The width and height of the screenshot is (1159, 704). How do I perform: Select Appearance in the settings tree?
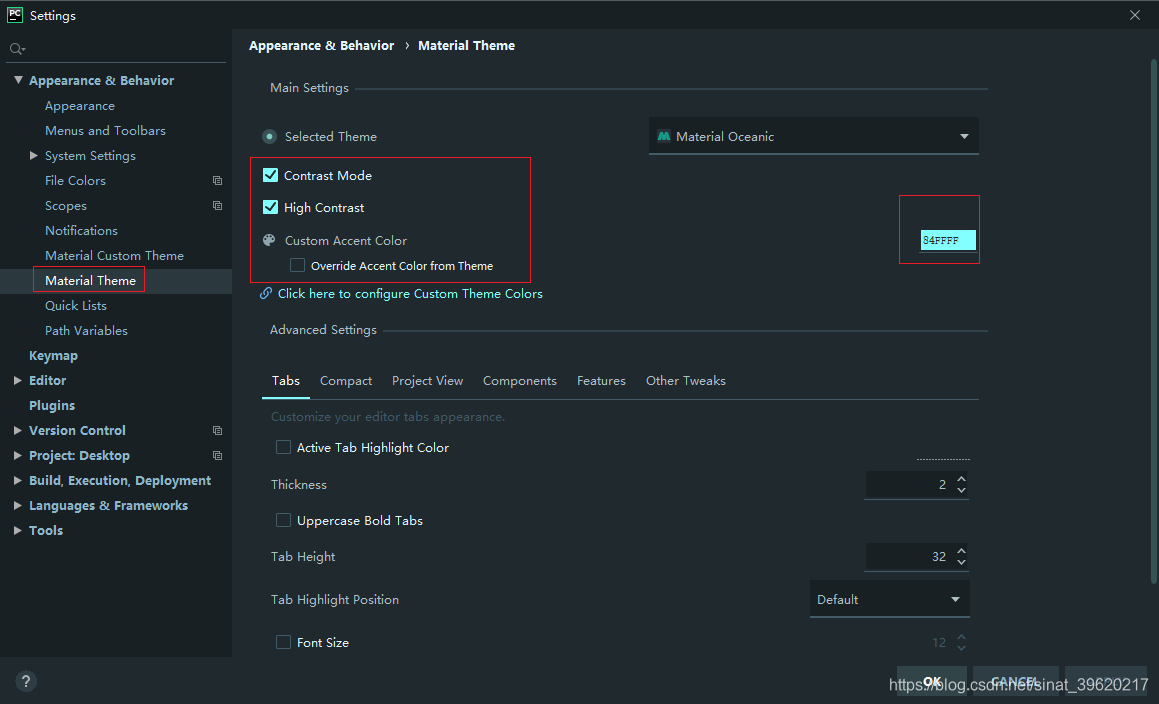pyautogui.click(x=80, y=106)
